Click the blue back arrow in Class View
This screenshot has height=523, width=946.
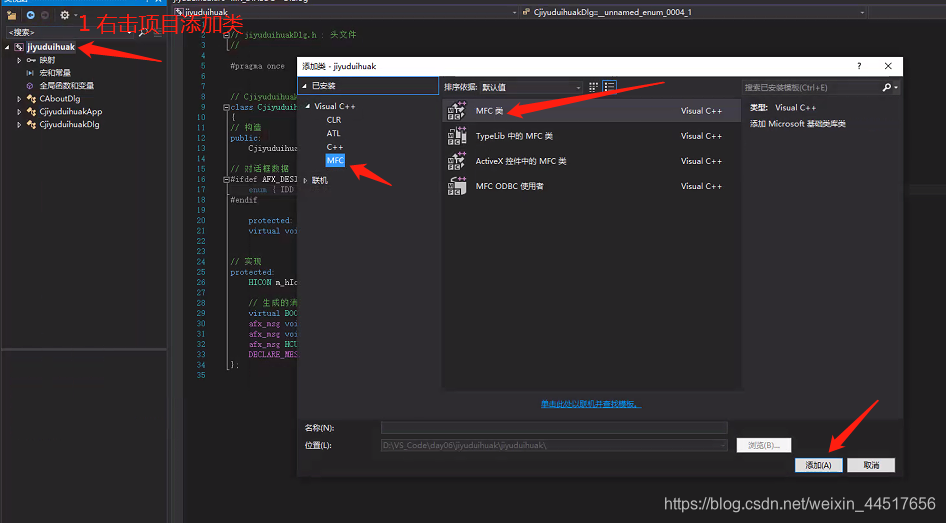[x=30, y=15]
